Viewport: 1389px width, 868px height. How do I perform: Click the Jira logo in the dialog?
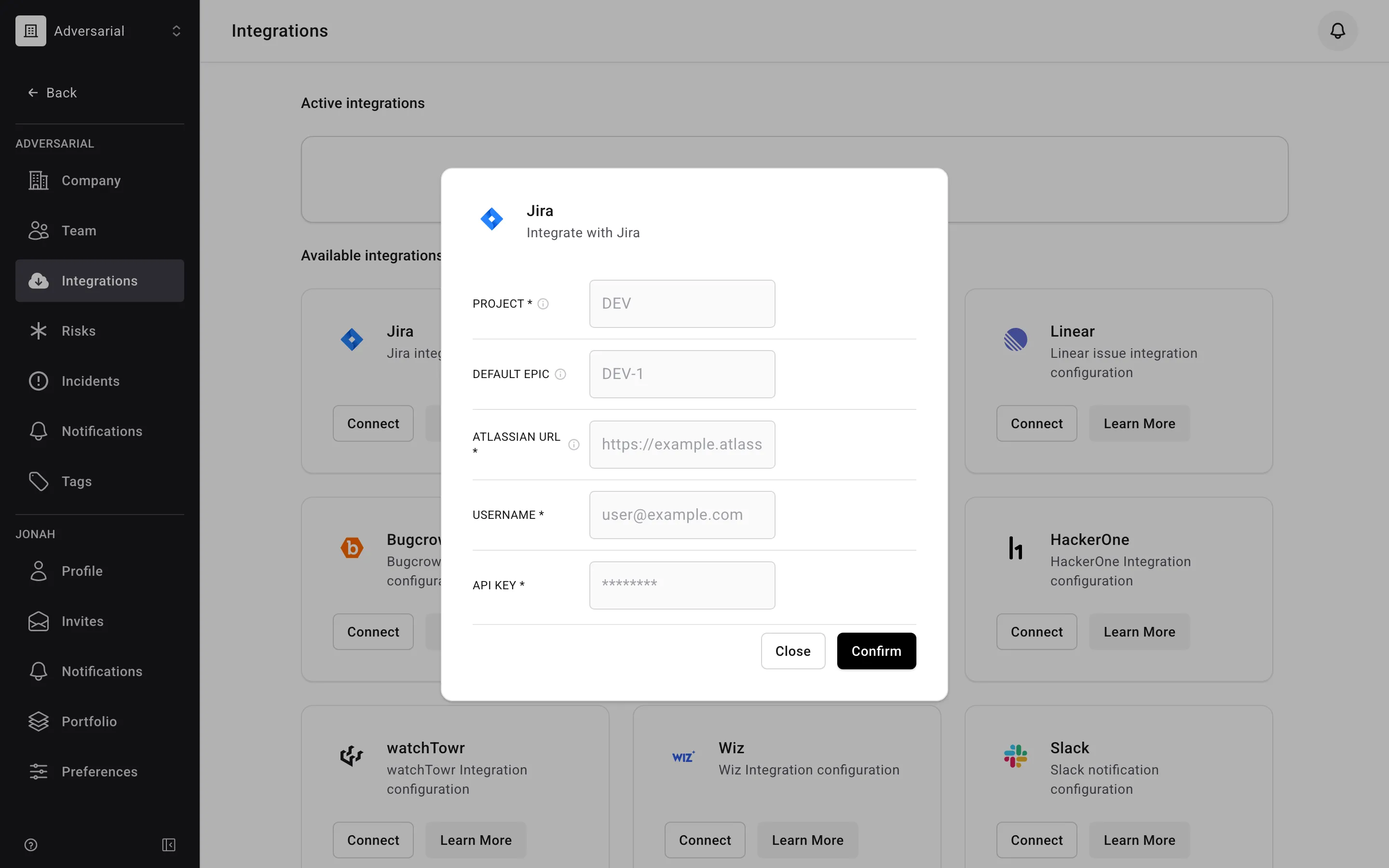(x=492, y=219)
